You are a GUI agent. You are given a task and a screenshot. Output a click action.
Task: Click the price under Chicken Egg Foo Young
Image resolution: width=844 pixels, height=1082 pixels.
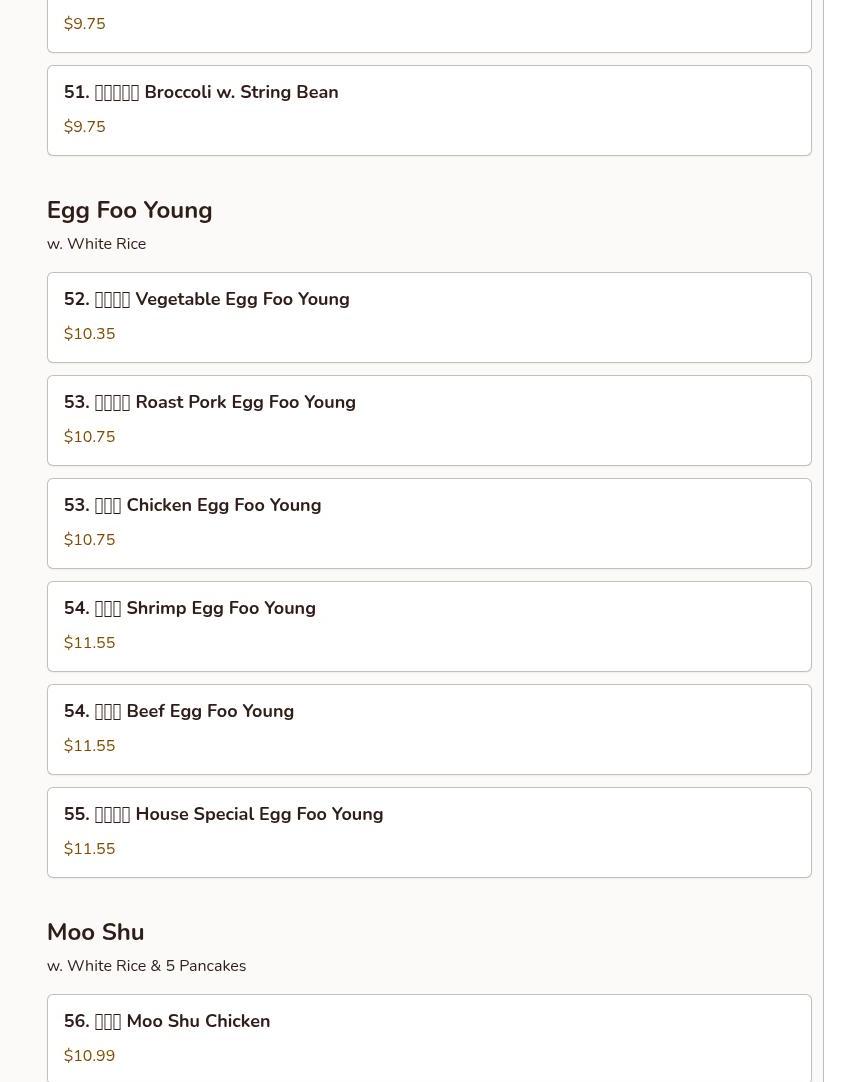point(90,540)
